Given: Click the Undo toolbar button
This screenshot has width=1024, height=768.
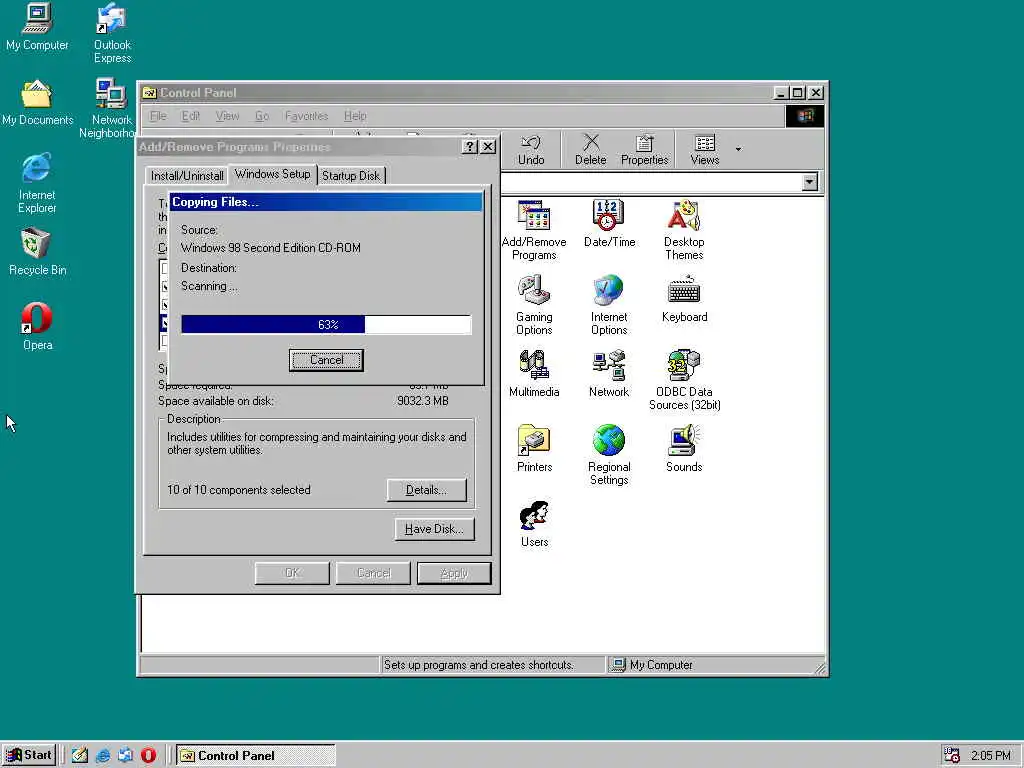Looking at the screenshot, I should click(531, 150).
